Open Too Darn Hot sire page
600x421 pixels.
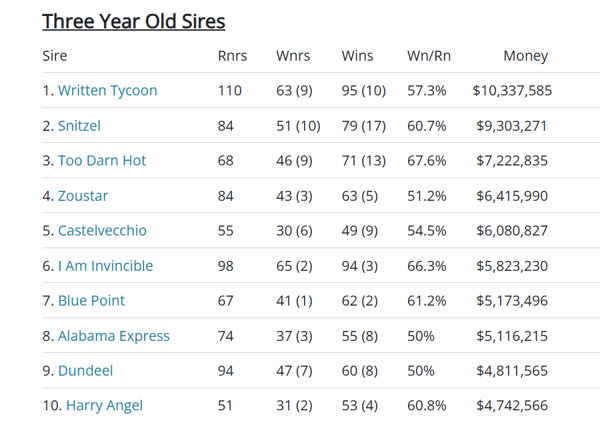coord(101,161)
